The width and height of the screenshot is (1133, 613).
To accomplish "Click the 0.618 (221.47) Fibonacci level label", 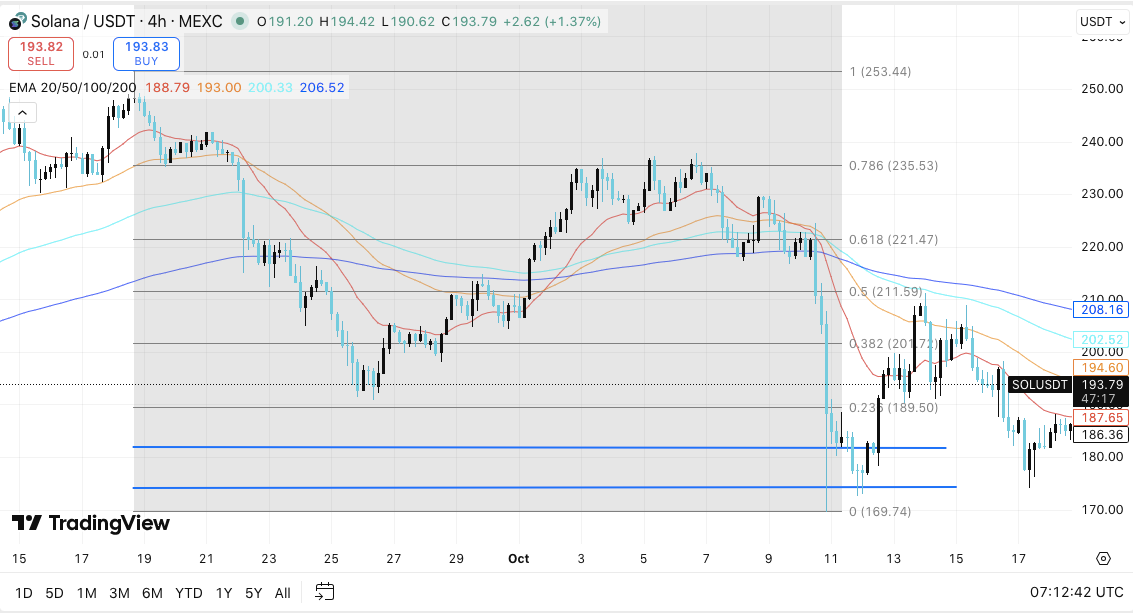I will coord(893,240).
